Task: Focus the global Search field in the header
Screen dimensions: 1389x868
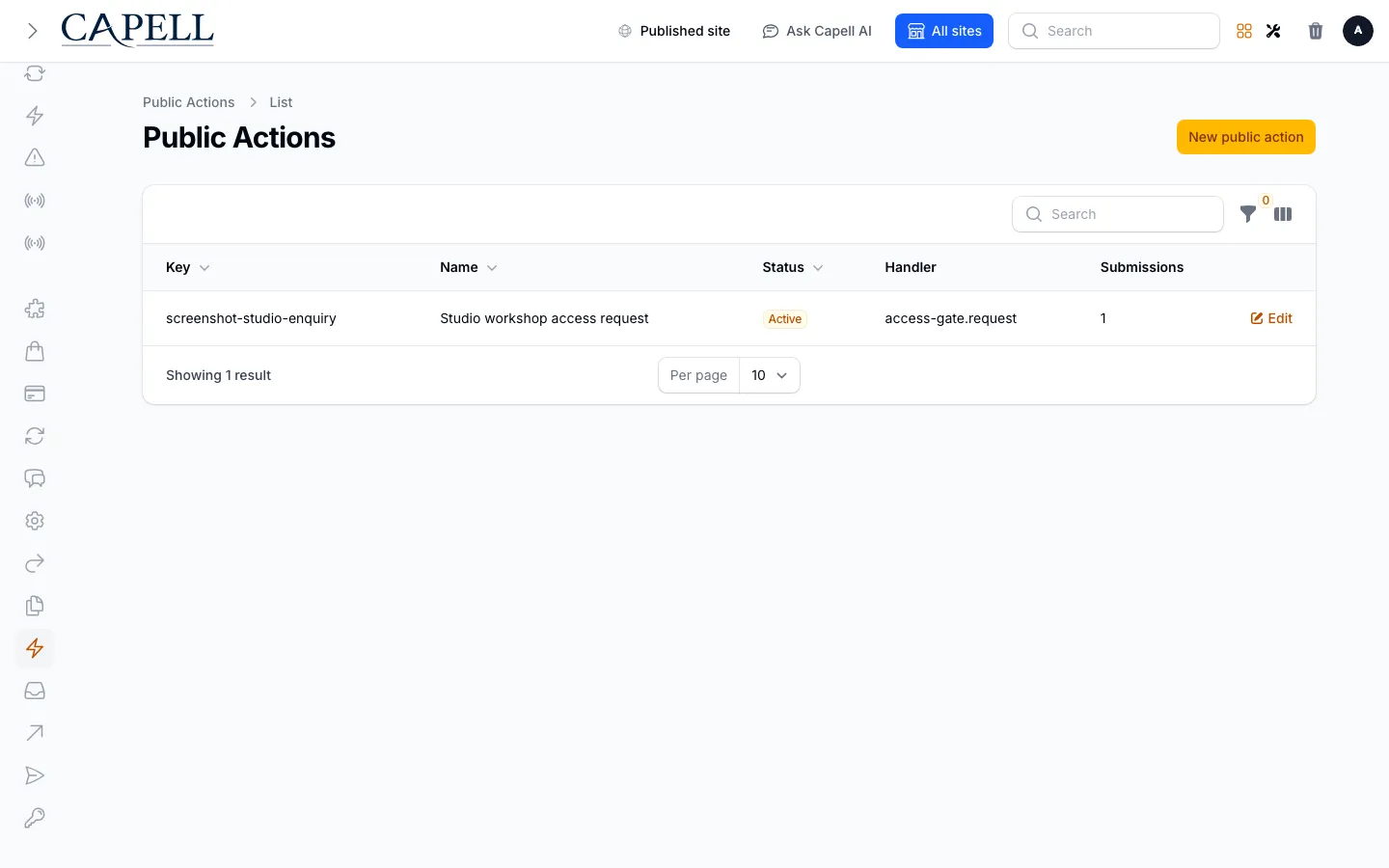Action: [x=1114, y=31]
